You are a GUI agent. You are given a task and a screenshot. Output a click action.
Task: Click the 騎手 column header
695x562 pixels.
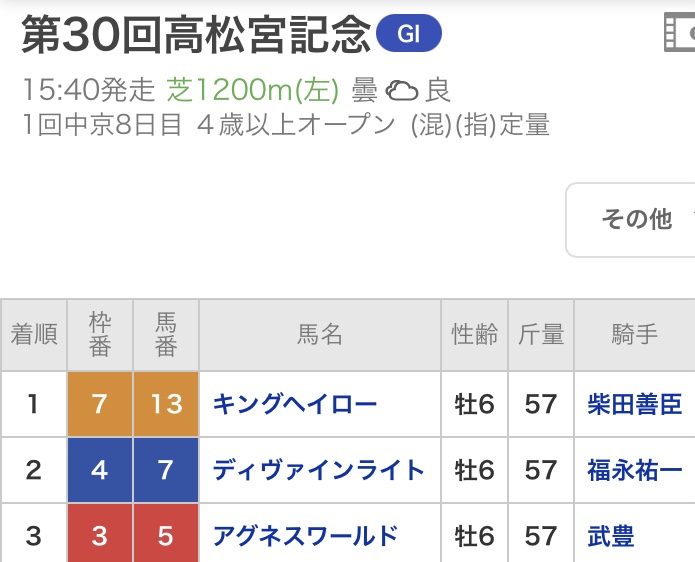635,335
